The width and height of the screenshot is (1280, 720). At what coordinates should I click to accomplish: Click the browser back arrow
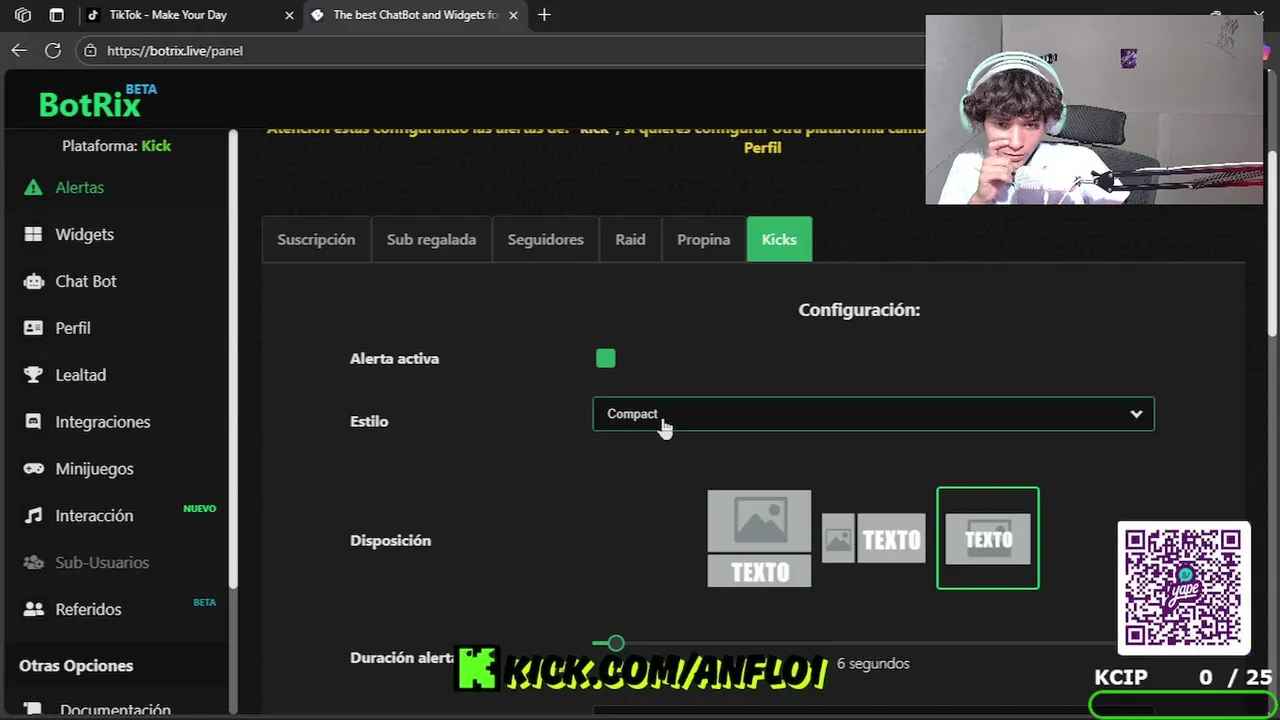(x=19, y=50)
